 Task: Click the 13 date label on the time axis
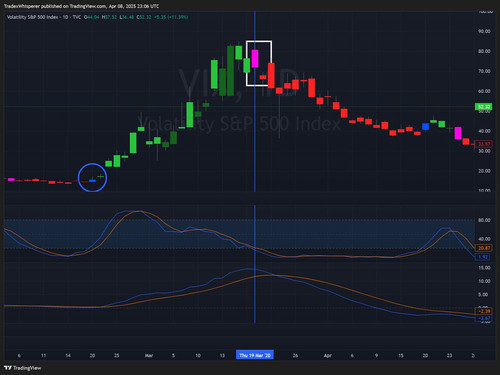222,355
